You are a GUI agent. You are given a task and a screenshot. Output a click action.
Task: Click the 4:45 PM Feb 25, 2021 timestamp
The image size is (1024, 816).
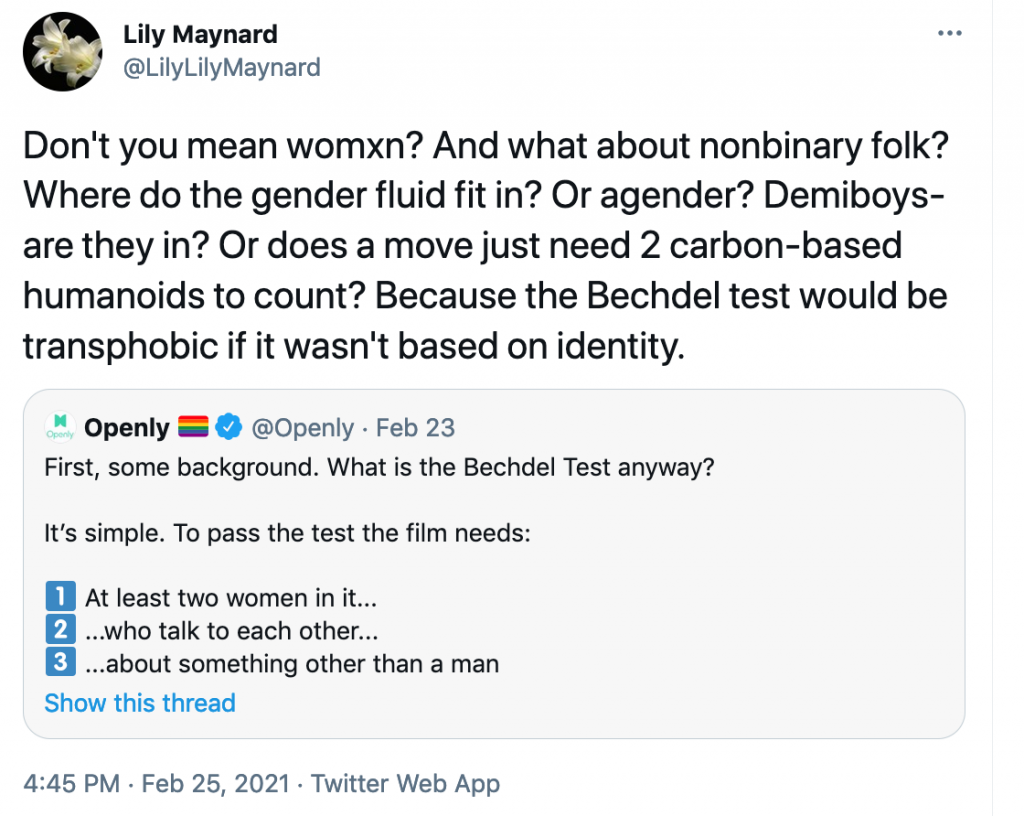click(157, 783)
